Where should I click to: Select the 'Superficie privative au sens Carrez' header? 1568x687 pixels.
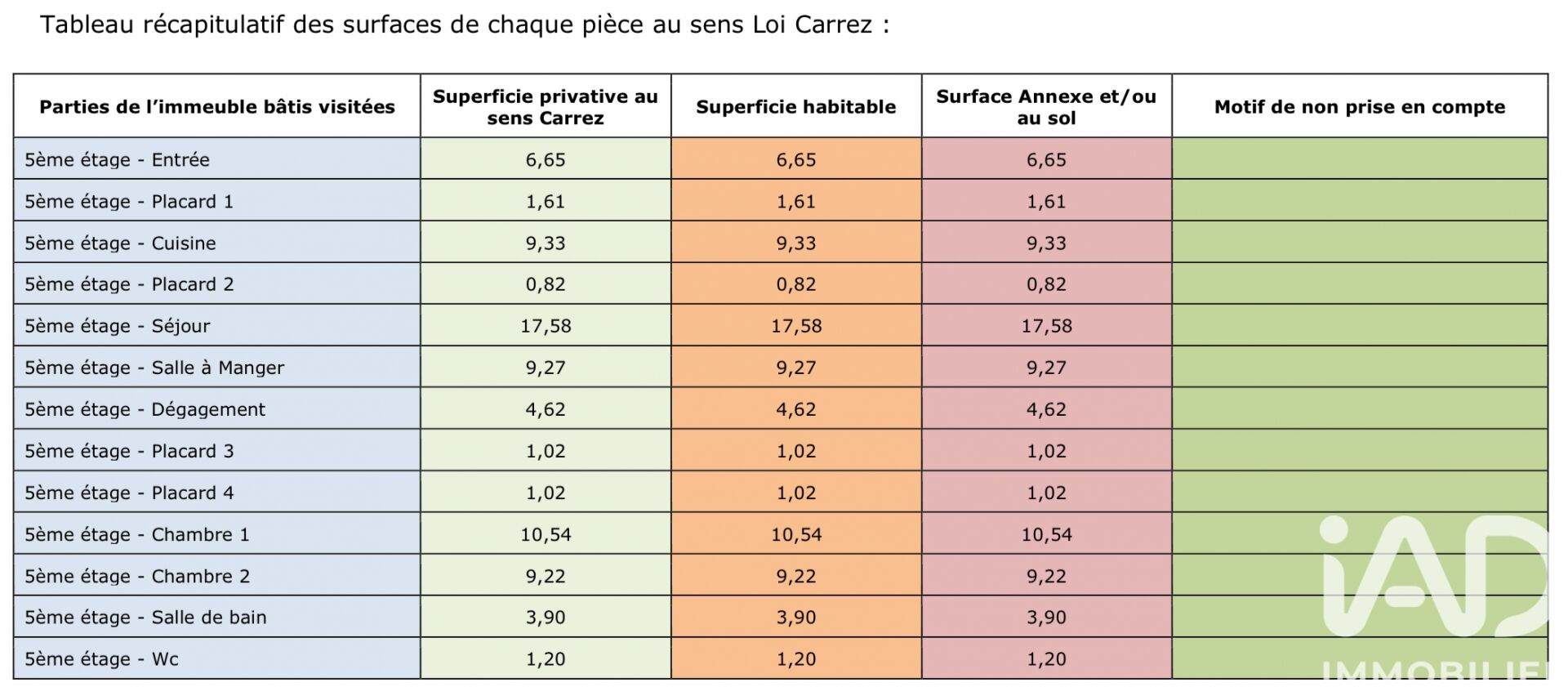[x=545, y=107]
